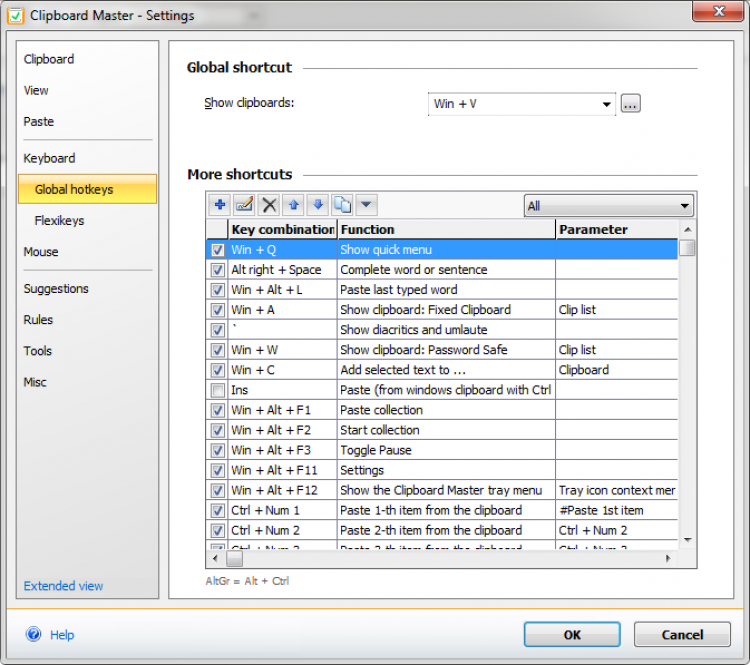Add a new shortcut with plus icon
The image size is (750, 665).
(x=220, y=205)
